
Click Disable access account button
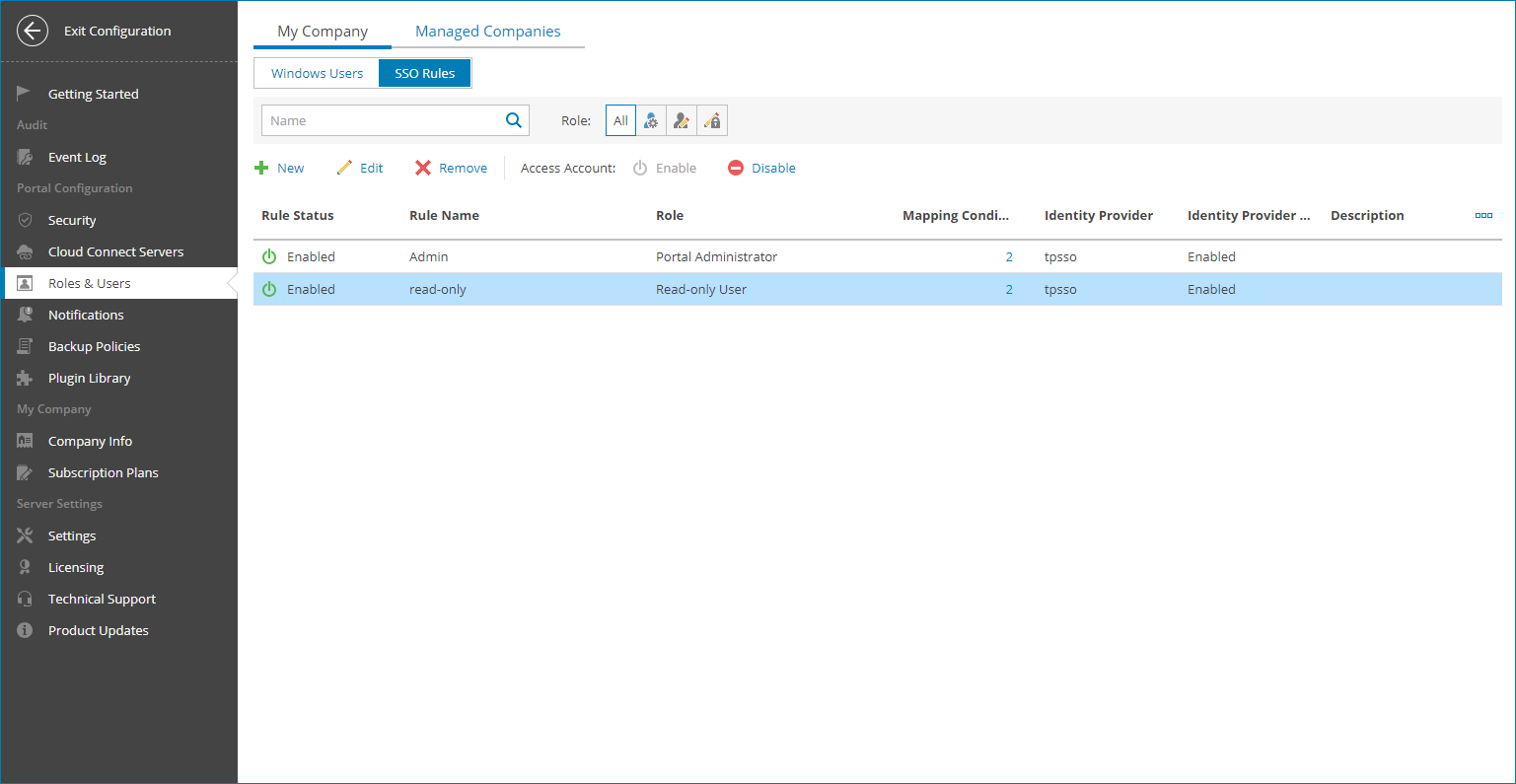tap(761, 168)
